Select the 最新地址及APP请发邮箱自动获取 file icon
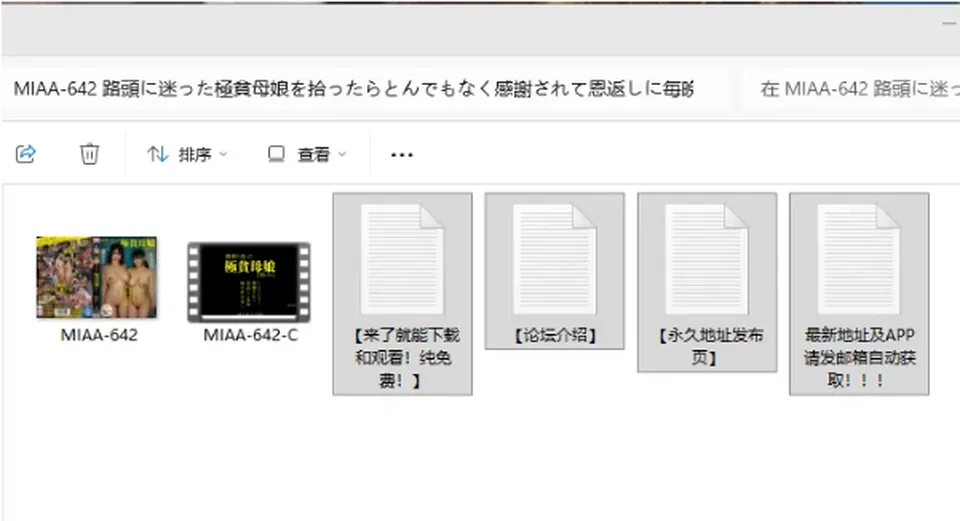 (x=858, y=259)
